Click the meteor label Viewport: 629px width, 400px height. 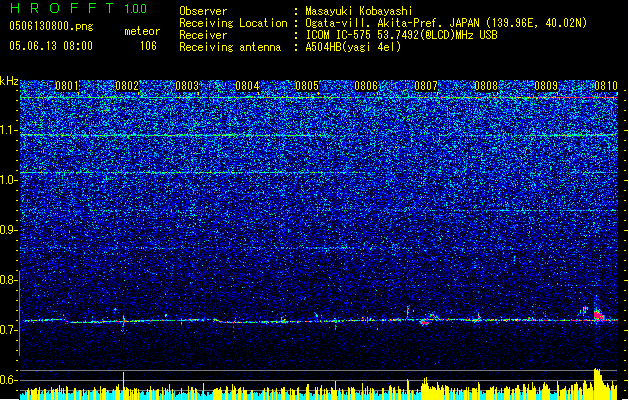pyautogui.click(x=142, y=31)
